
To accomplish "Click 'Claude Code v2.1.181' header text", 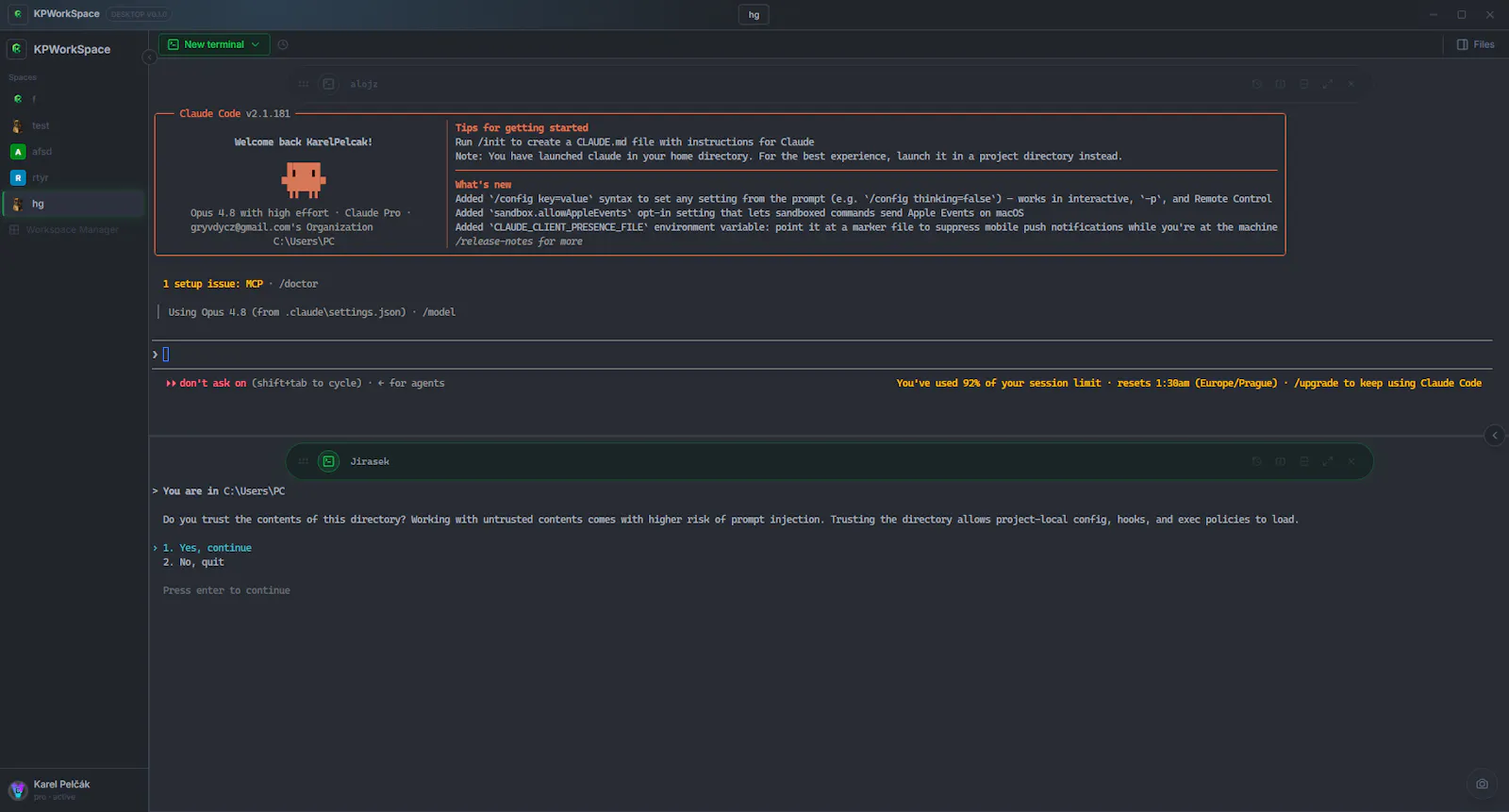I will point(235,113).
